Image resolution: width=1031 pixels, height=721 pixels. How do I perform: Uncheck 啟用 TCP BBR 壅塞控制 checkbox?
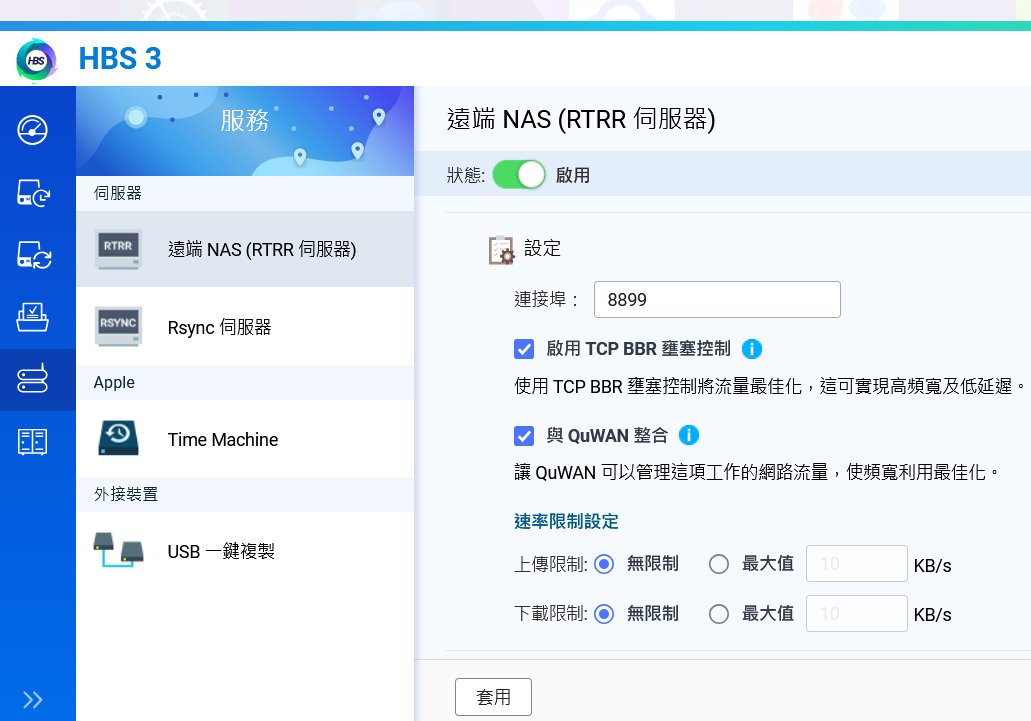click(x=523, y=349)
